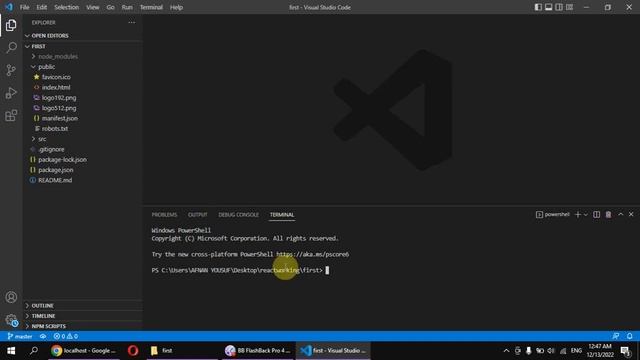Open the Terminal menu
This screenshot has width=640, height=360.
pos(151,7)
